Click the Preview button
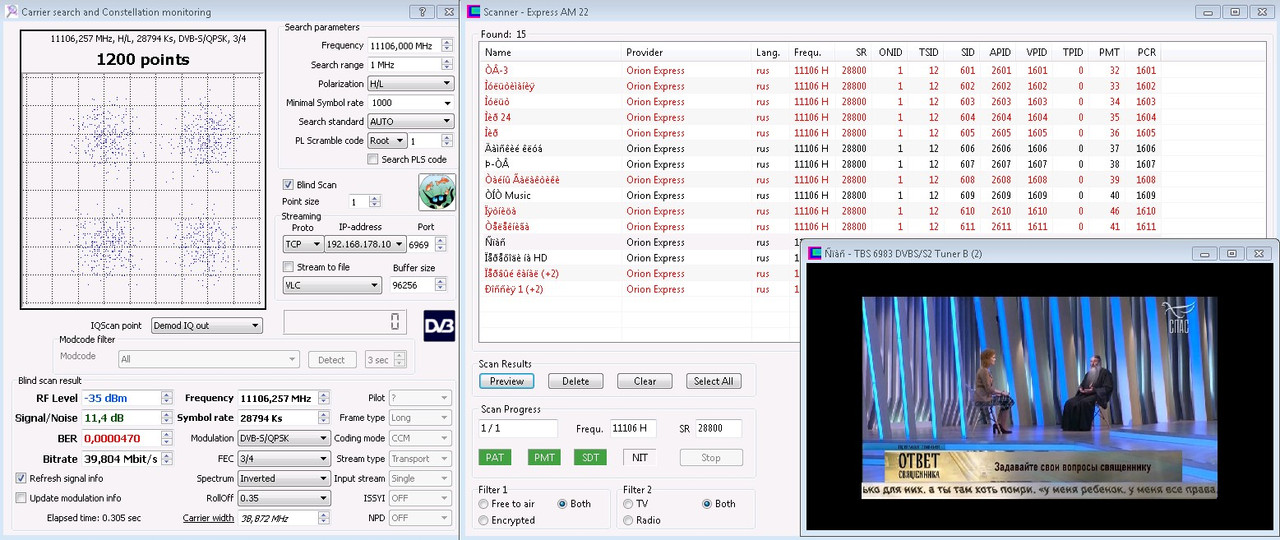Screen dimensions: 1280x540 506,381
